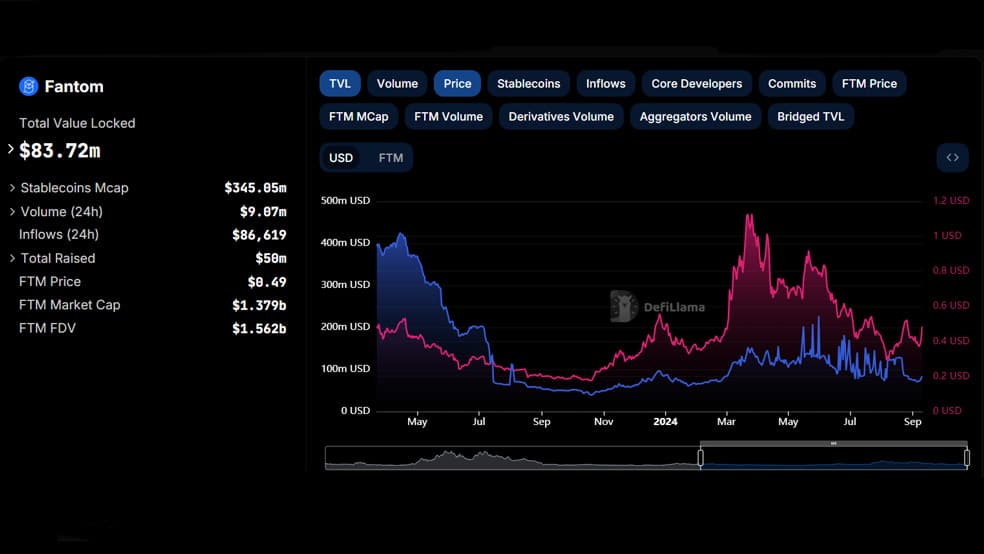Screen dimensions: 984x554
Task: Switch chart denomination to FTM
Action: point(390,158)
